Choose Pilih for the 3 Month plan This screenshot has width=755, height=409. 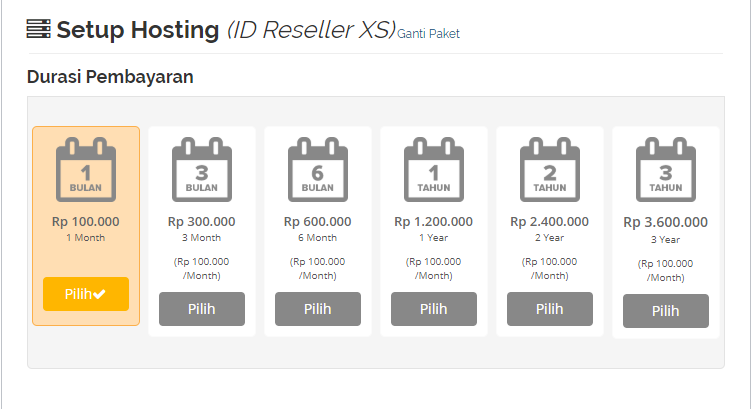(x=202, y=309)
